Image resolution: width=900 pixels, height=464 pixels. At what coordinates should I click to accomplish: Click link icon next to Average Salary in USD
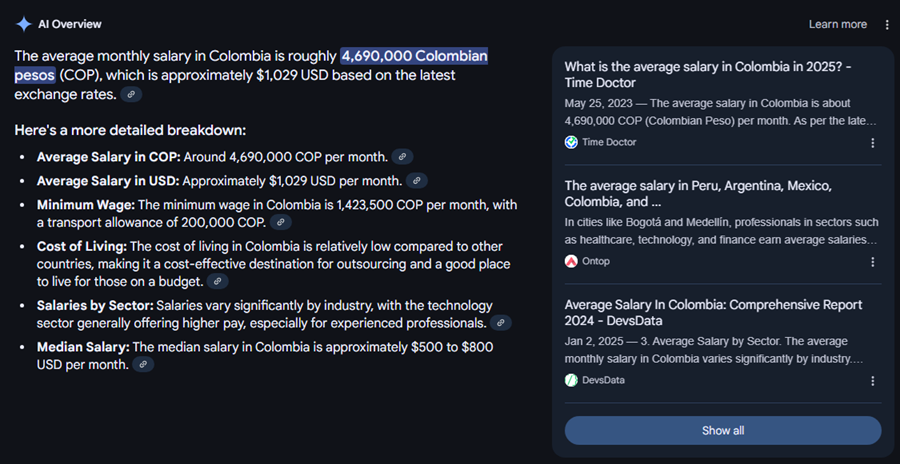[x=417, y=180]
